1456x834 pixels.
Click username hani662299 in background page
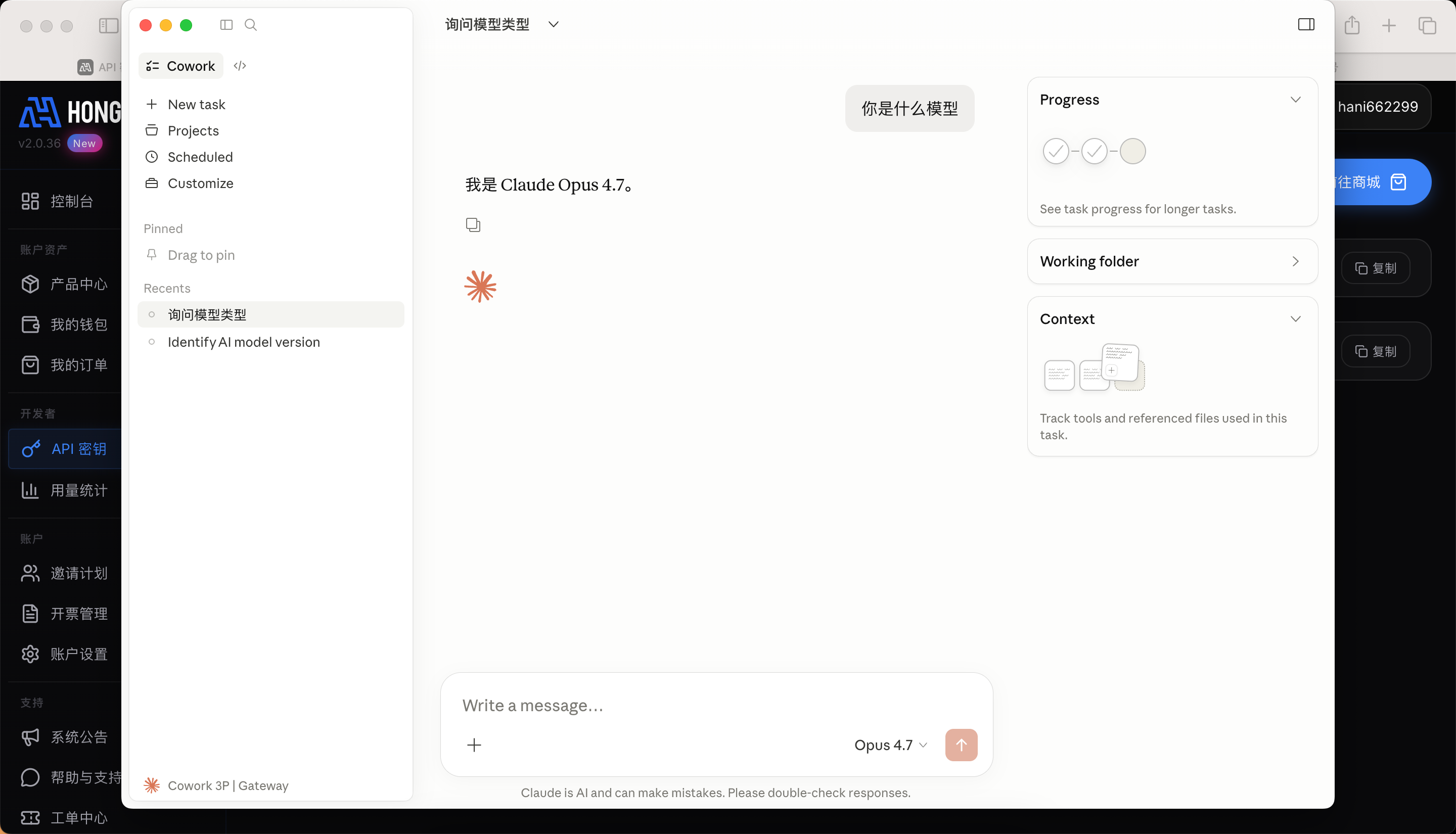pos(1378,107)
